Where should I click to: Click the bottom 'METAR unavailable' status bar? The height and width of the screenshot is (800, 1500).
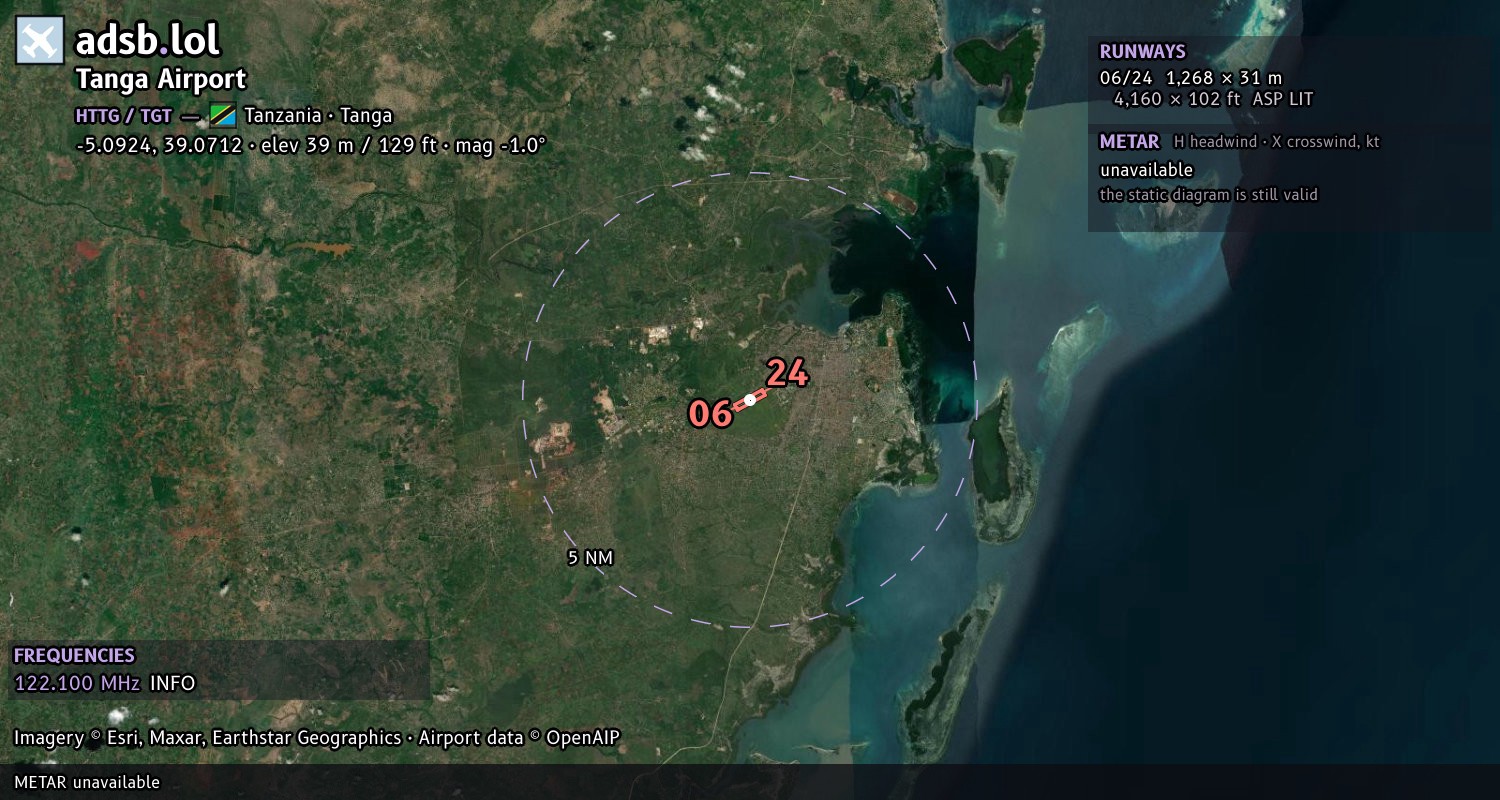(x=750, y=782)
